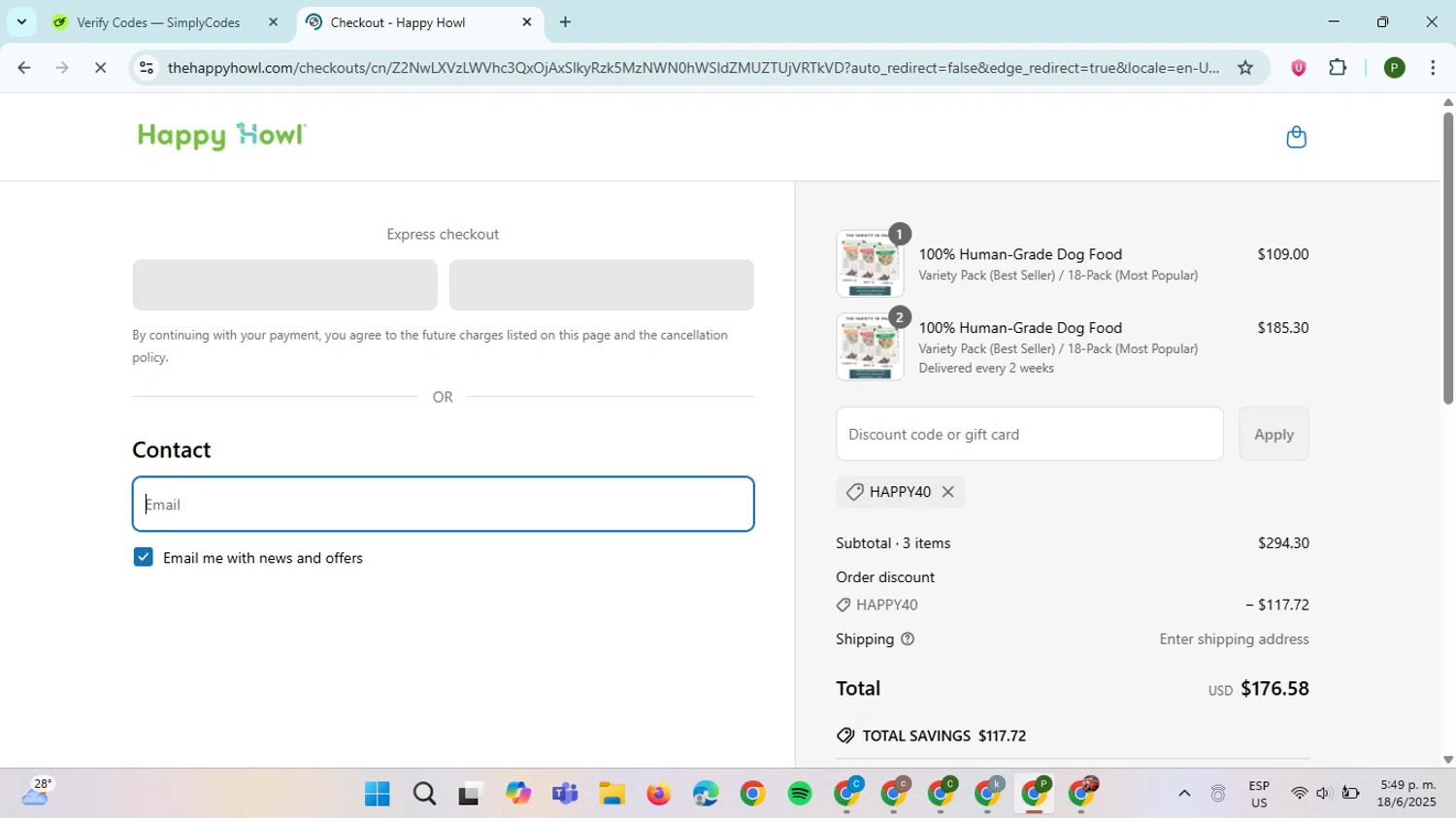Focus the Email input field
The height and width of the screenshot is (818, 1456).
pyautogui.click(x=444, y=505)
